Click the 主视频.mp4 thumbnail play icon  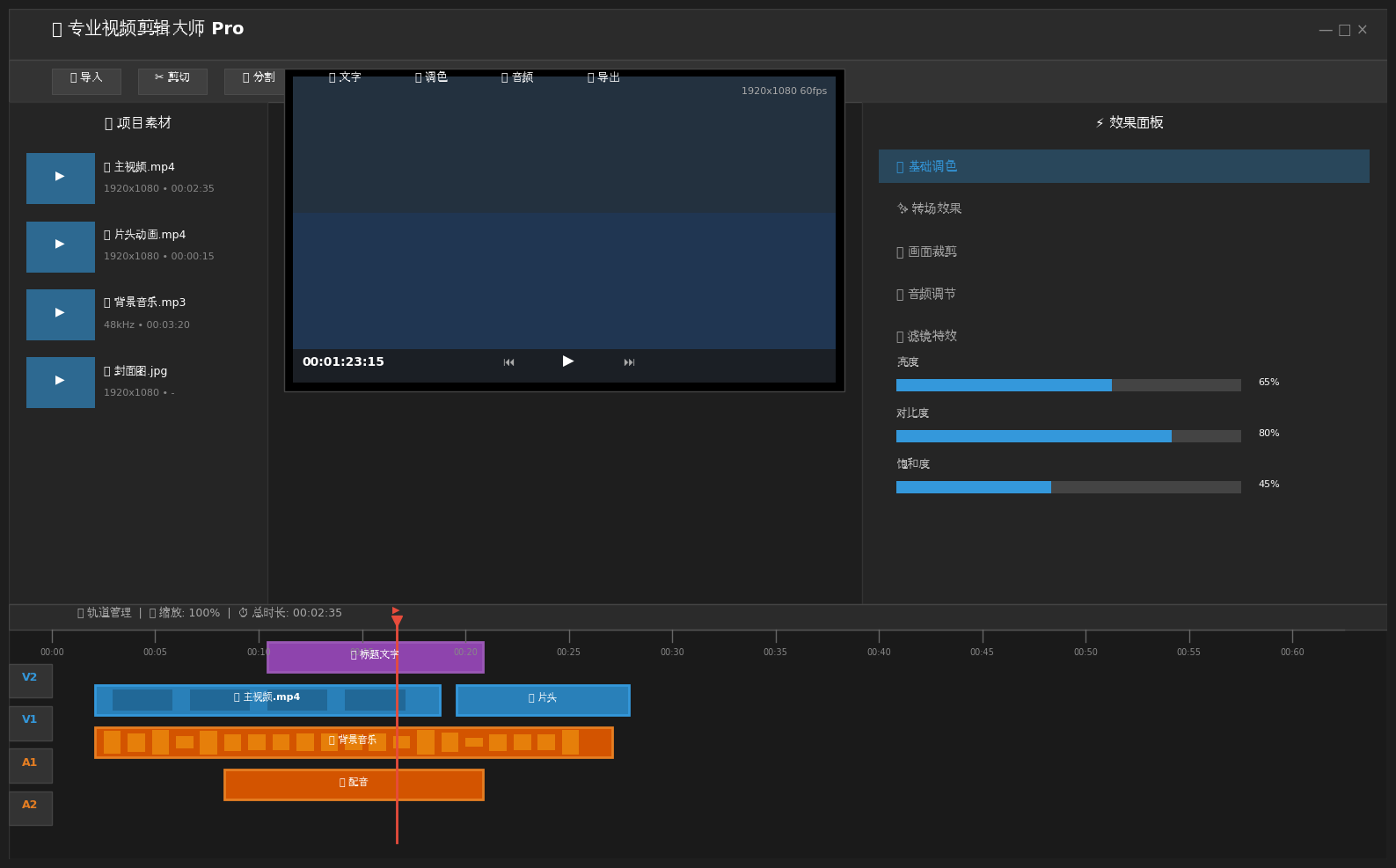61,178
